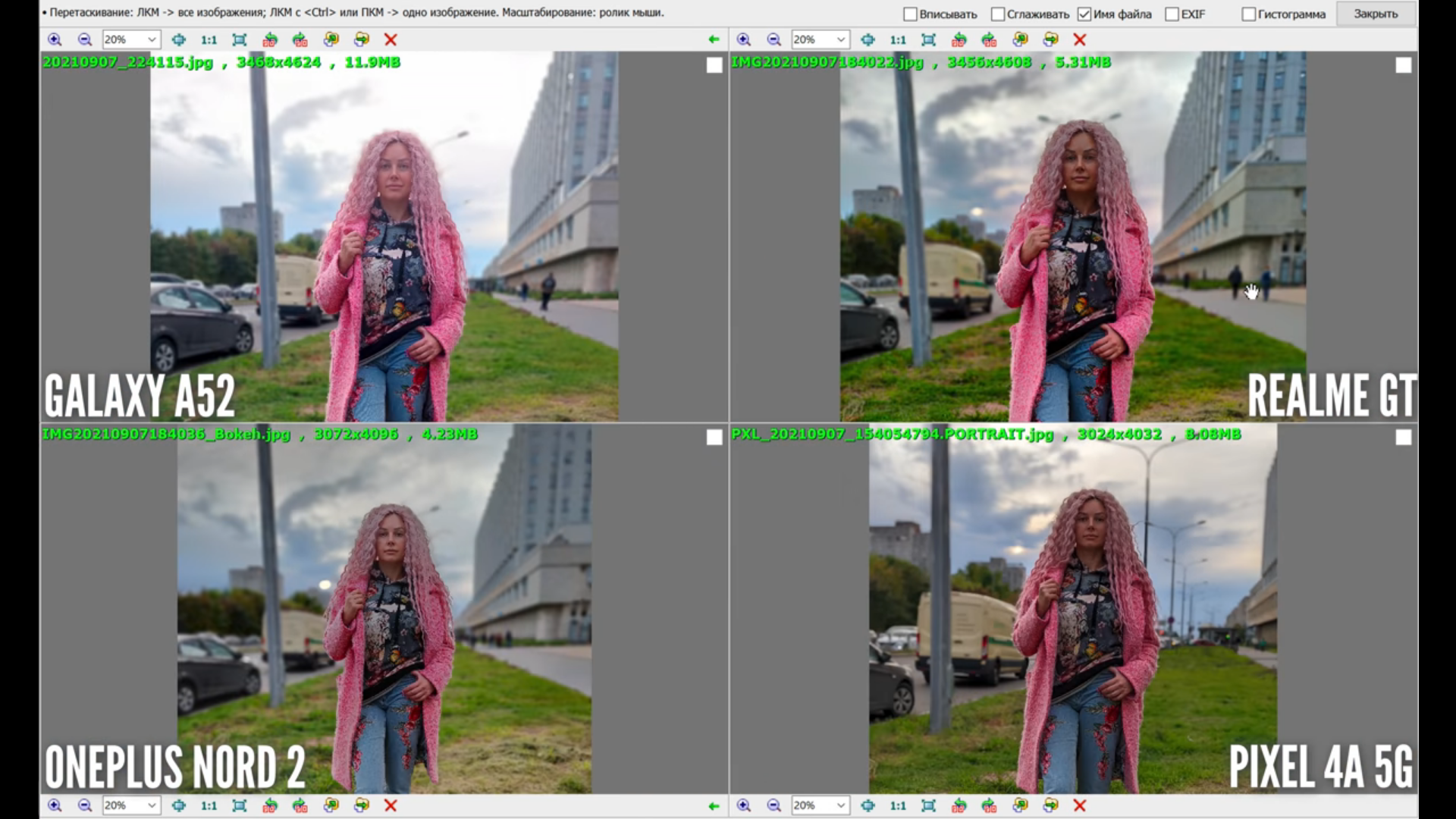Toggle the Сглаживать checkbox
The image size is (1456, 819).
(x=998, y=14)
